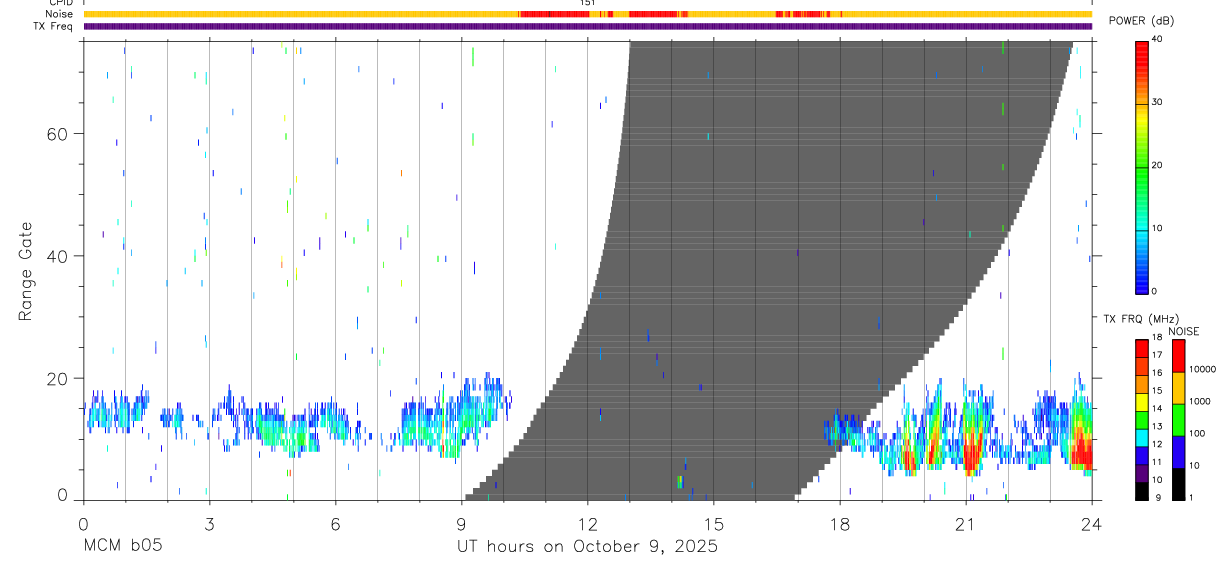Click the 'Range Gate' y-axis label
The image size is (1228, 567).
[26, 271]
